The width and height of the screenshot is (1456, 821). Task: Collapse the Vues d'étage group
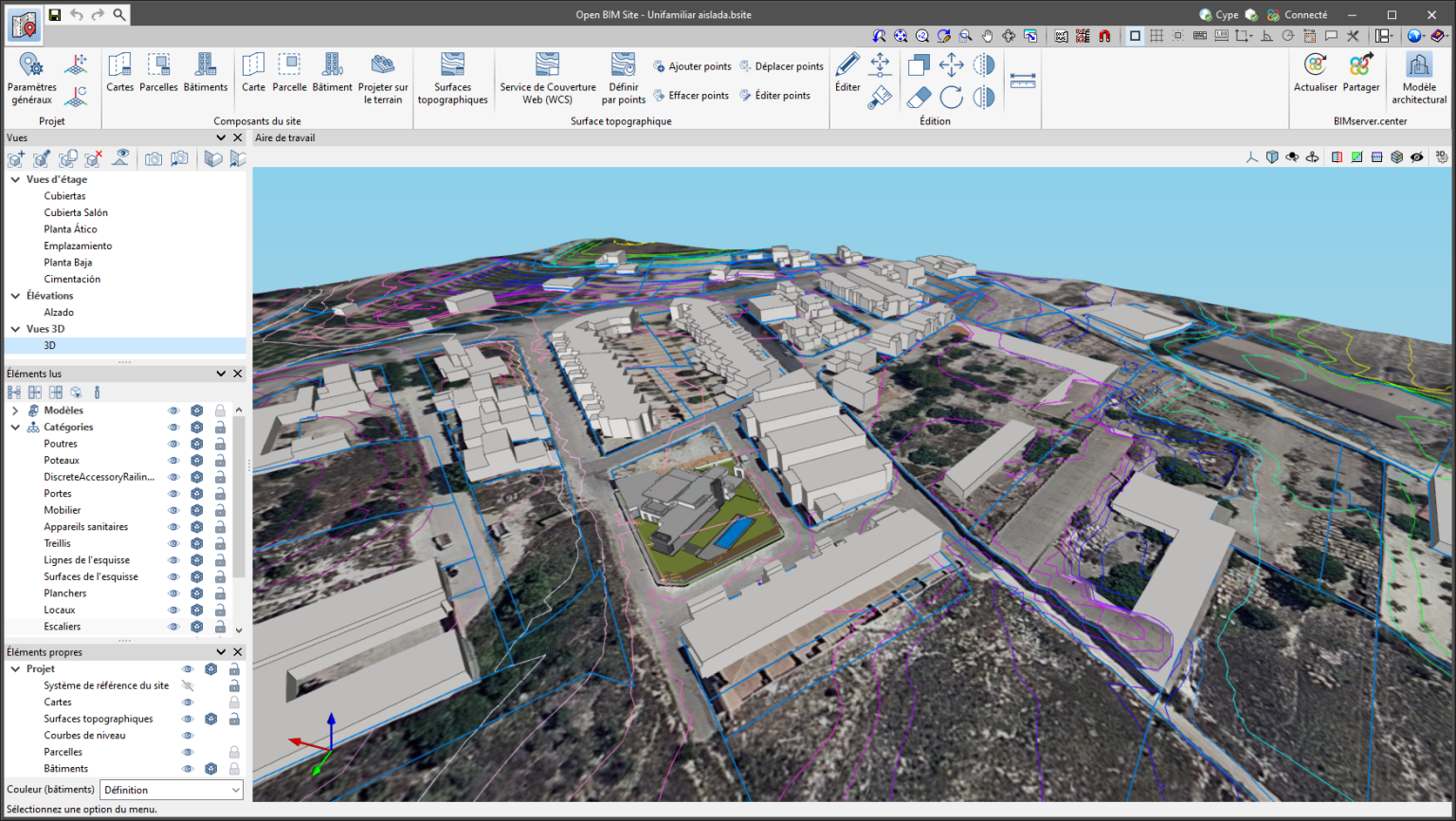point(15,179)
